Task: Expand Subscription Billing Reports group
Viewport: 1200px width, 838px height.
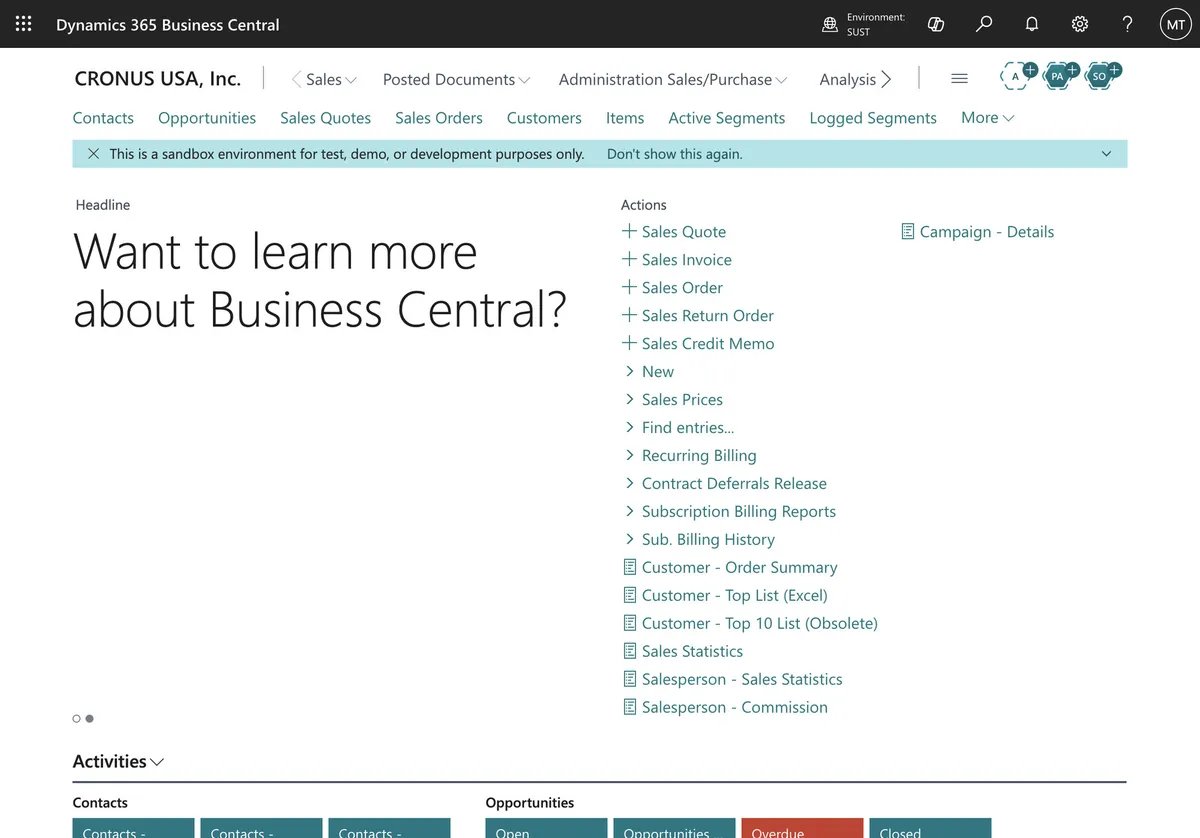Action: point(730,511)
